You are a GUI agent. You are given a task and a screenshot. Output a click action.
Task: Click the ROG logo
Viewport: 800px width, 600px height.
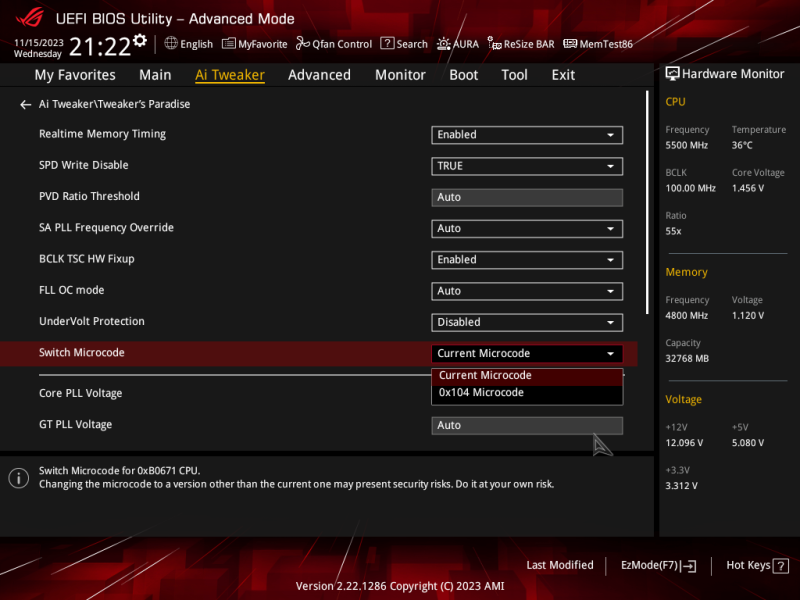pyautogui.click(x=30, y=18)
